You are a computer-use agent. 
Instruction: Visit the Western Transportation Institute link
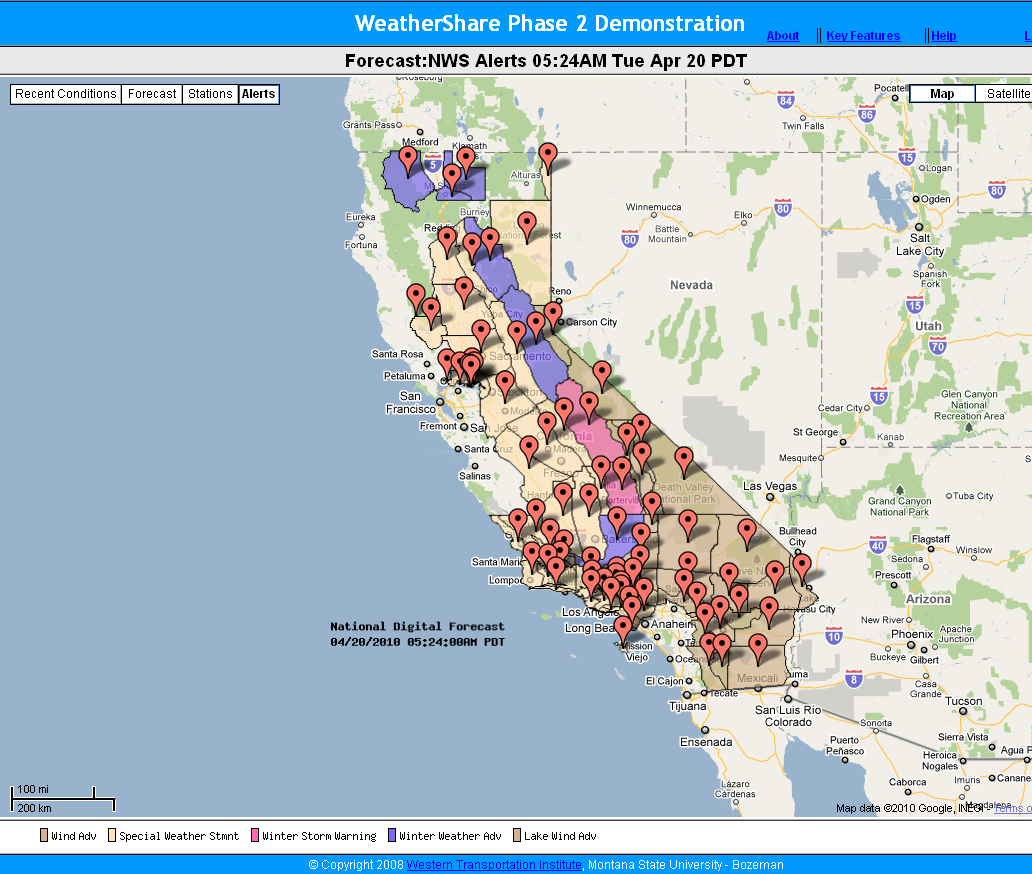[494, 865]
